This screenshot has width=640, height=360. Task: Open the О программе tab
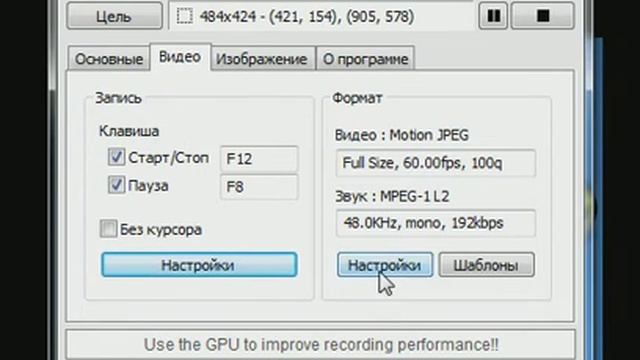coord(365,59)
